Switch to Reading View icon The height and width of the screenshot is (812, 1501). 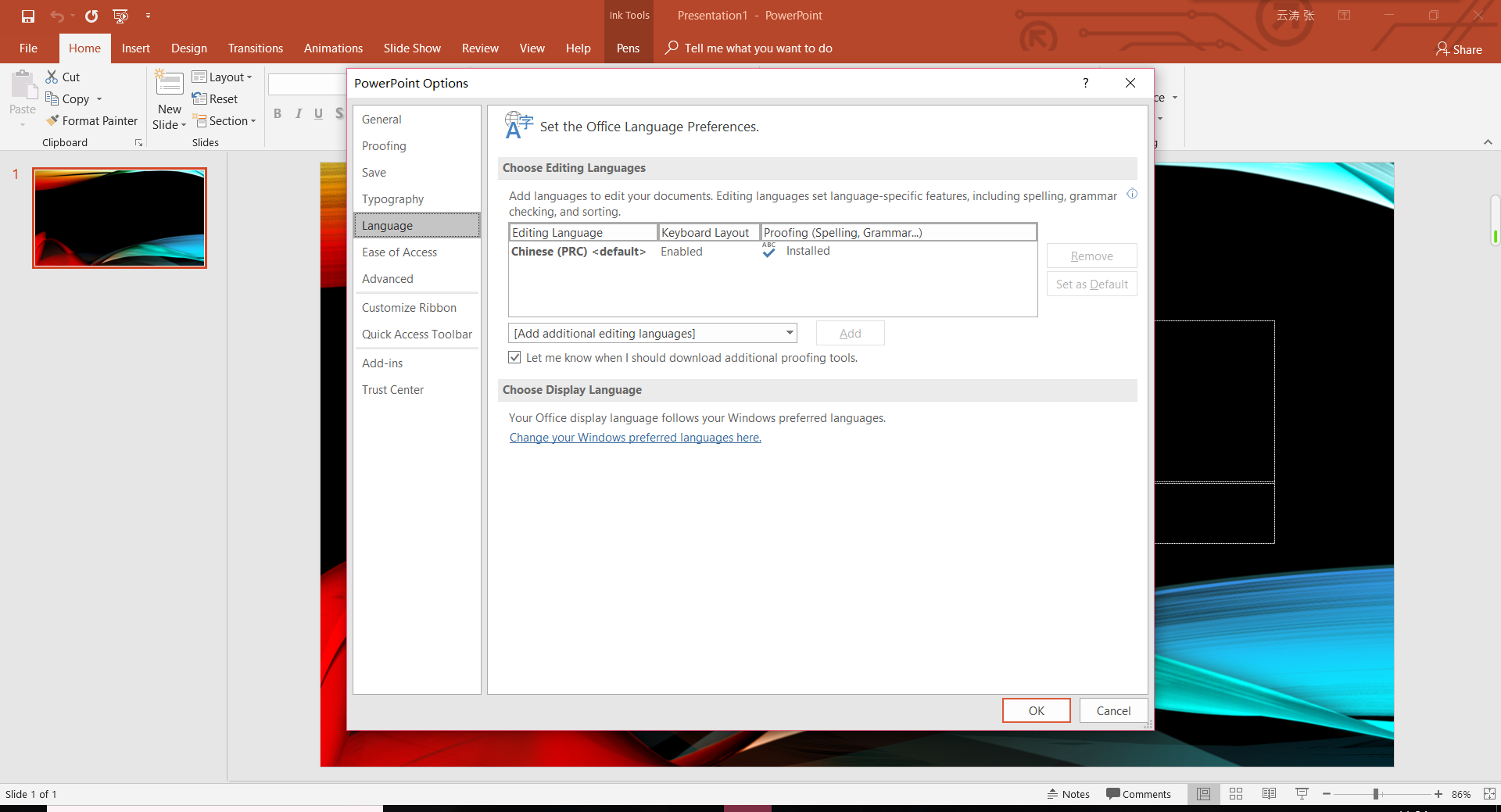click(1269, 794)
